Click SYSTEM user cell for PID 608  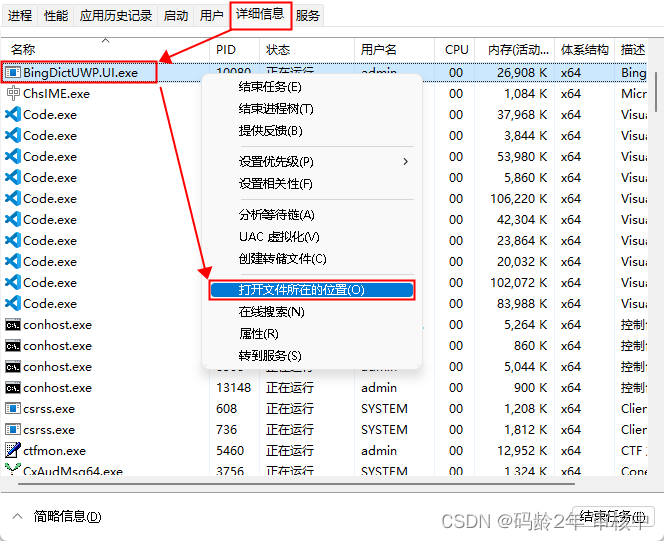click(384, 409)
